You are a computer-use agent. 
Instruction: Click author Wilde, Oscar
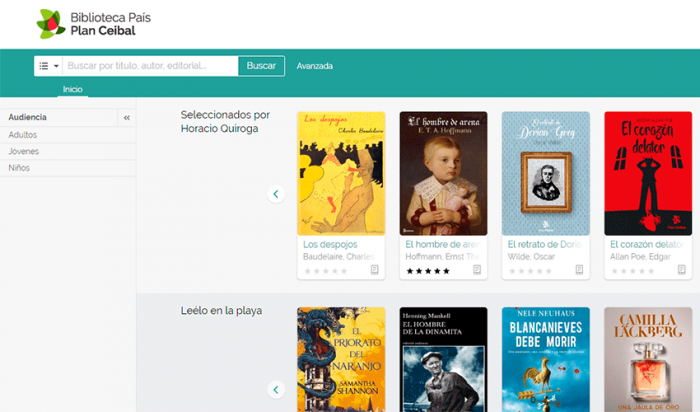pyautogui.click(x=531, y=257)
